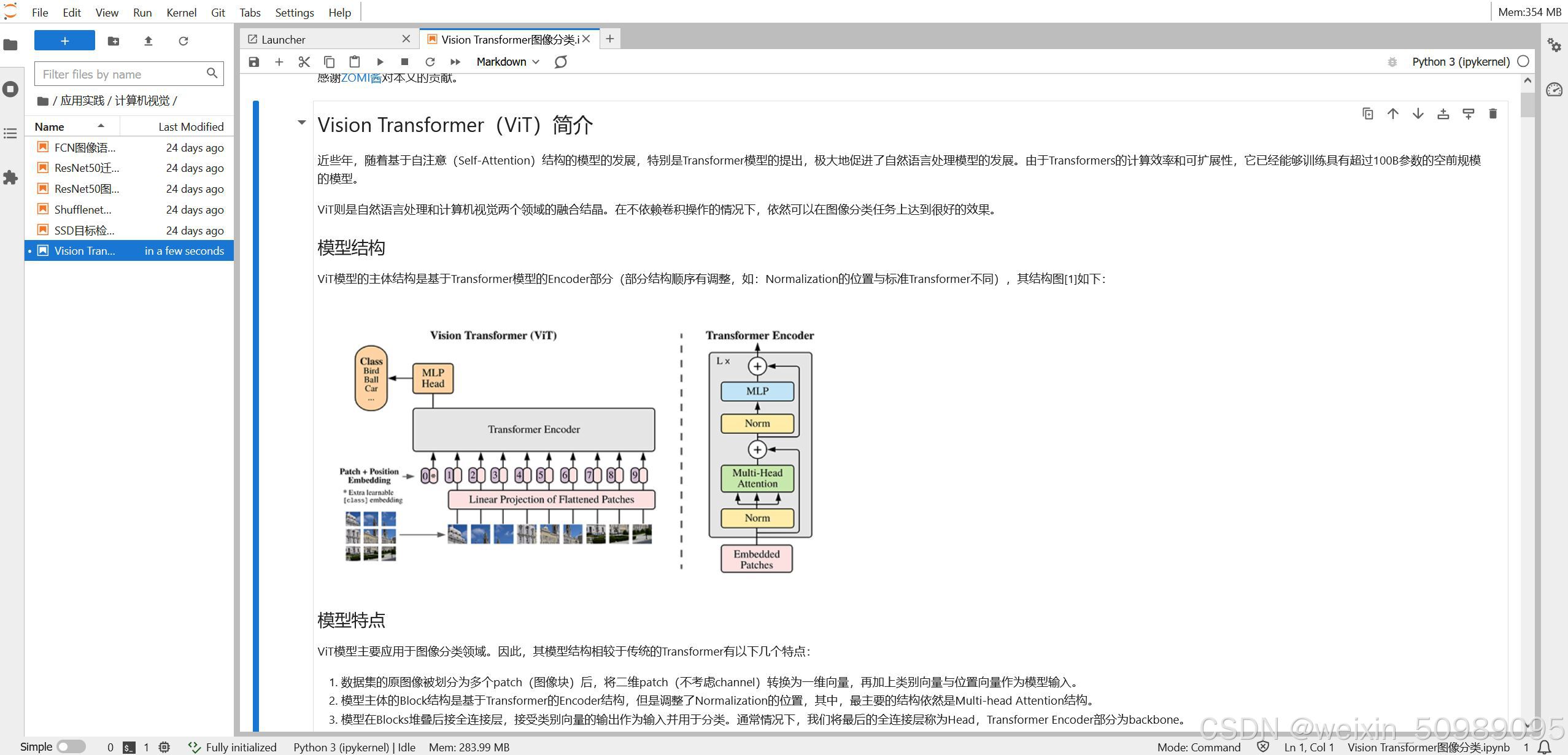Image resolution: width=1568 pixels, height=755 pixels.
Task: Go to root folder via breadcrumb icon
Action: pos(43,101)
